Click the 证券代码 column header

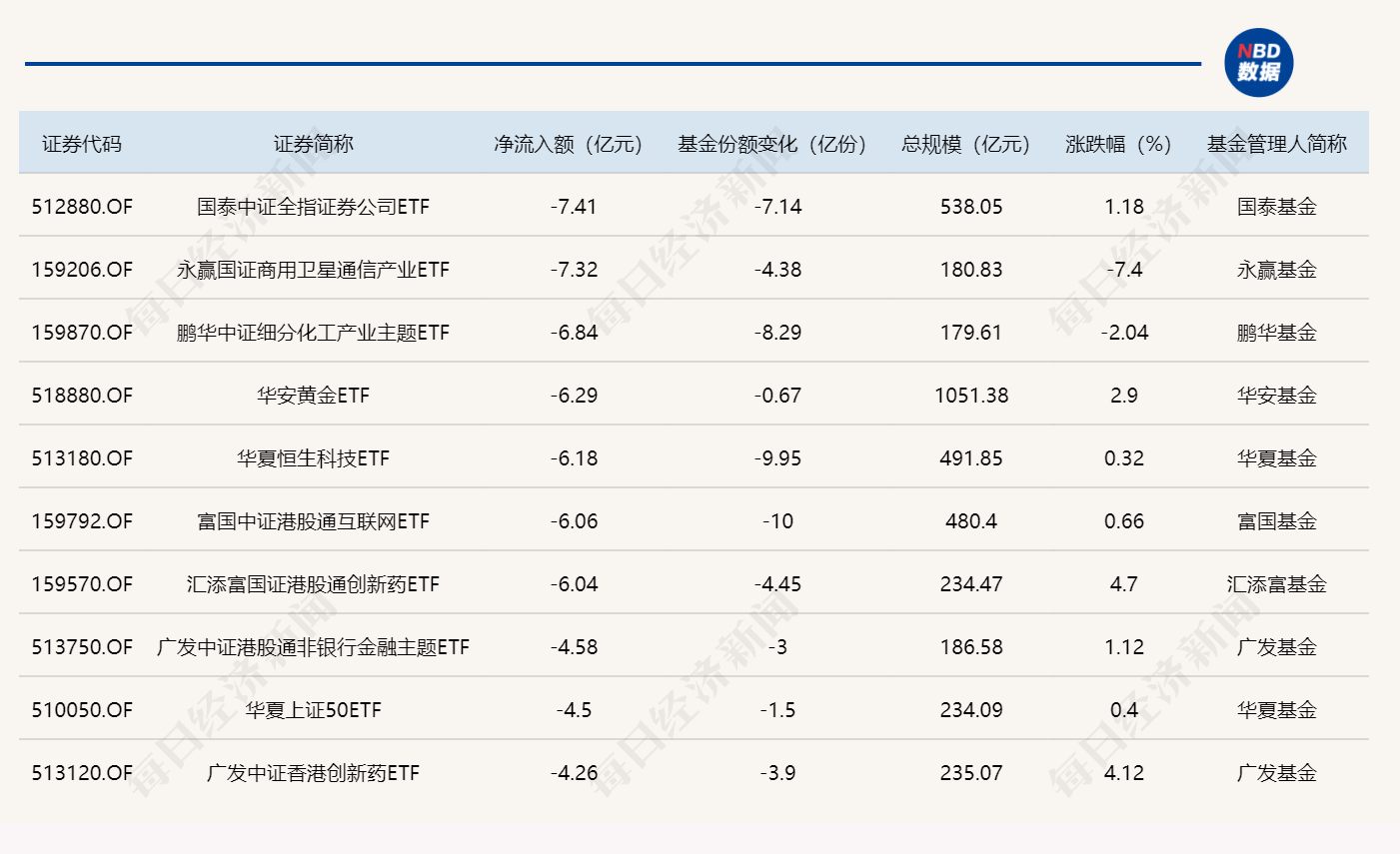coord(82,144)
